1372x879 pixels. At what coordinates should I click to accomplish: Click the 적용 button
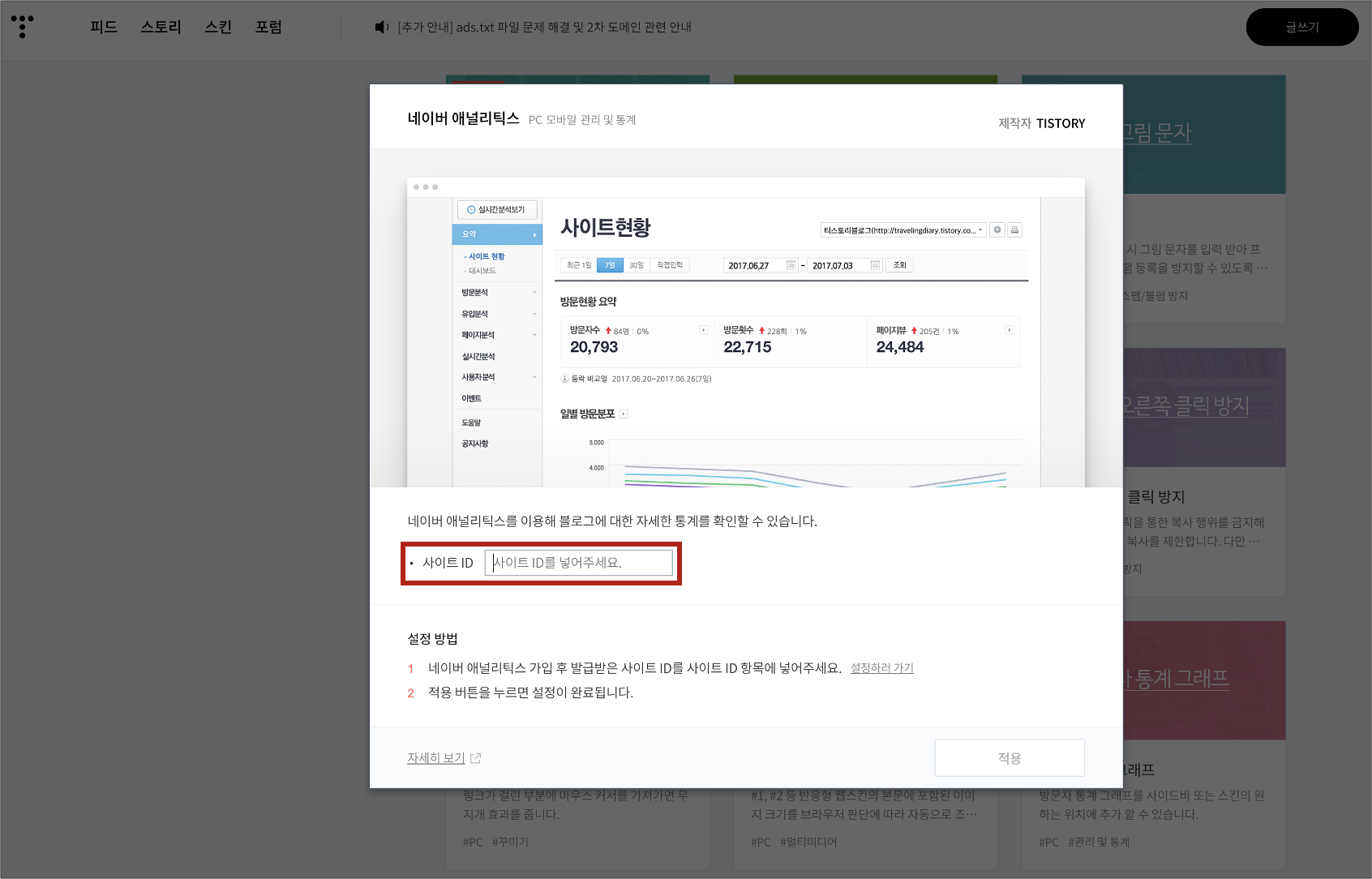click(1010, 758)
